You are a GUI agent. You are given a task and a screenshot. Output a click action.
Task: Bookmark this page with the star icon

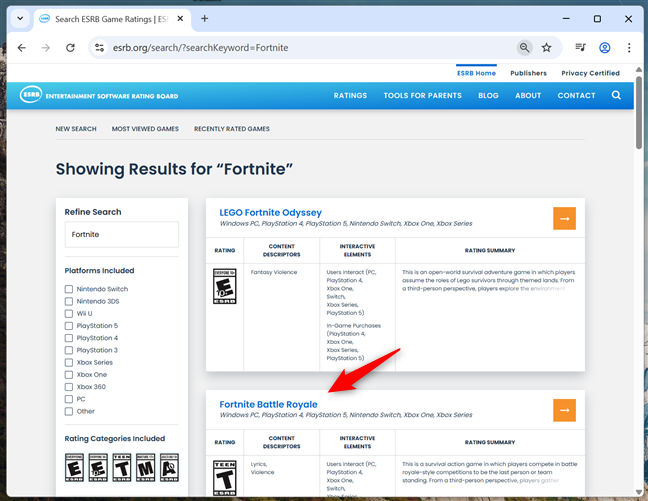546,48
